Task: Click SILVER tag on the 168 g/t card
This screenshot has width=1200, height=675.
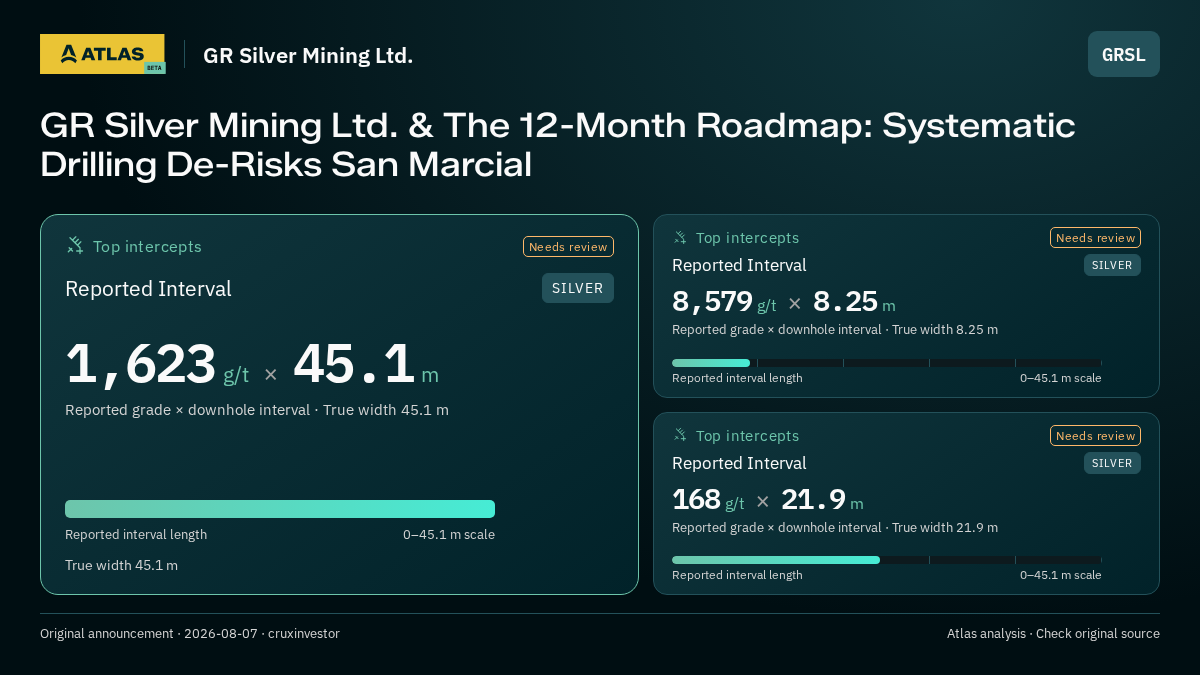Action: [x=1112, y=463]
